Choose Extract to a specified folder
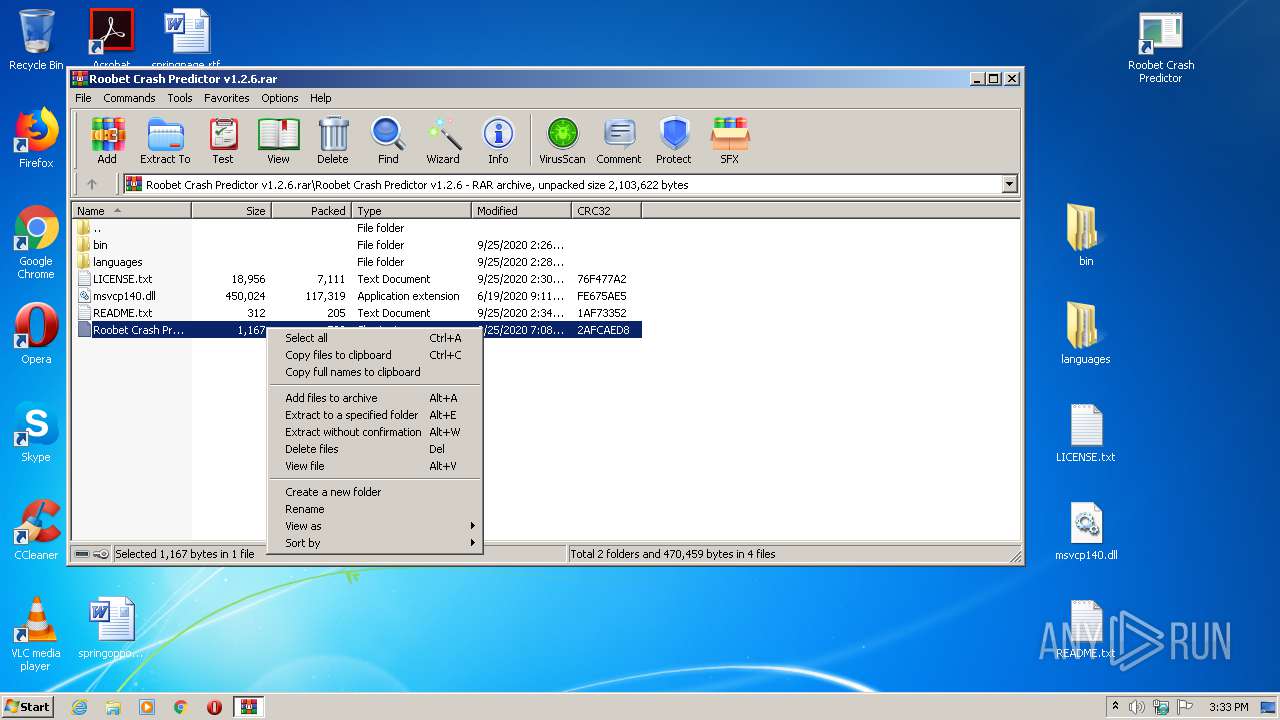The image size is (1280, 720). click(375, 415)
